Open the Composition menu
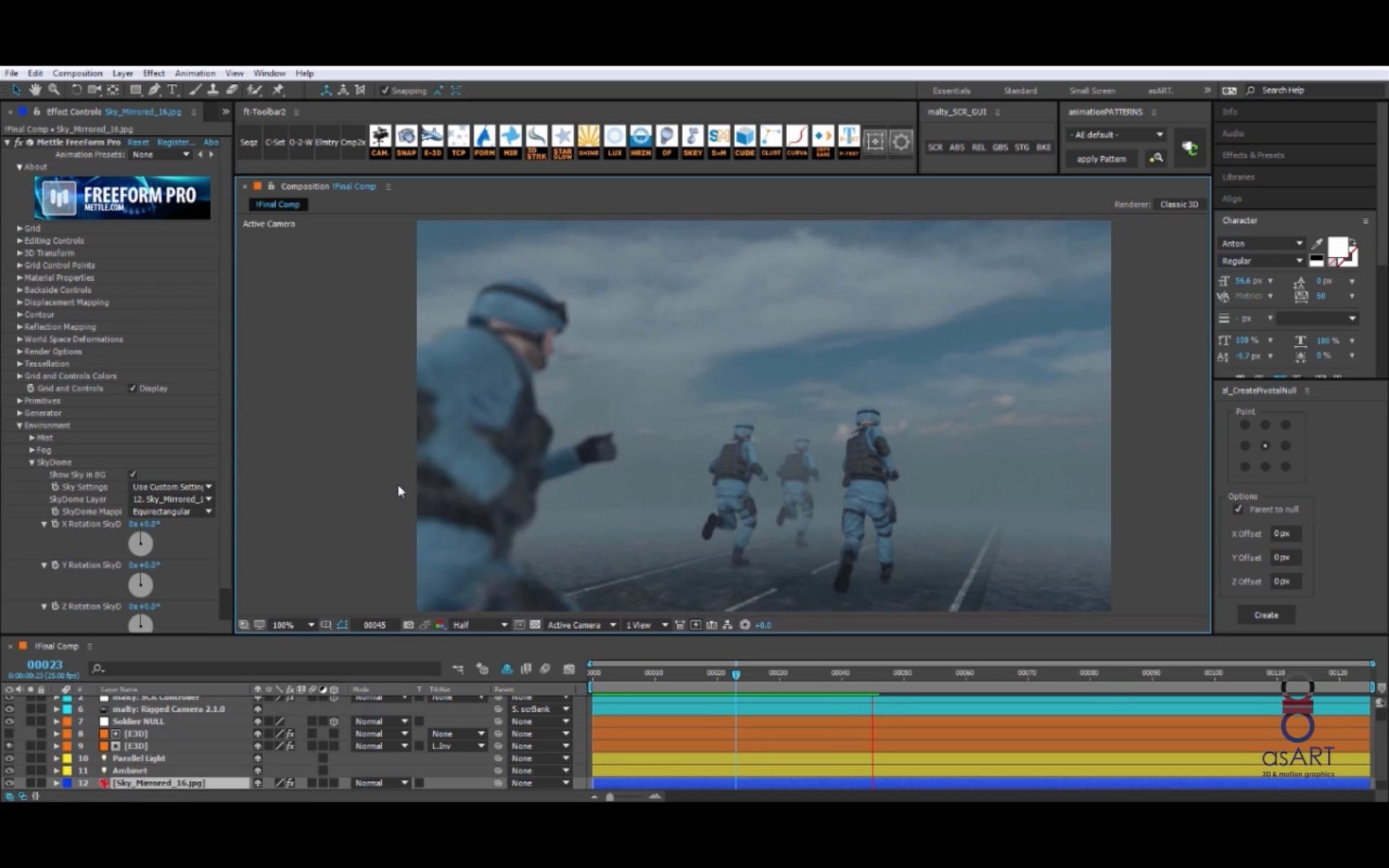The image size is (1389, 868). (77, 73)
